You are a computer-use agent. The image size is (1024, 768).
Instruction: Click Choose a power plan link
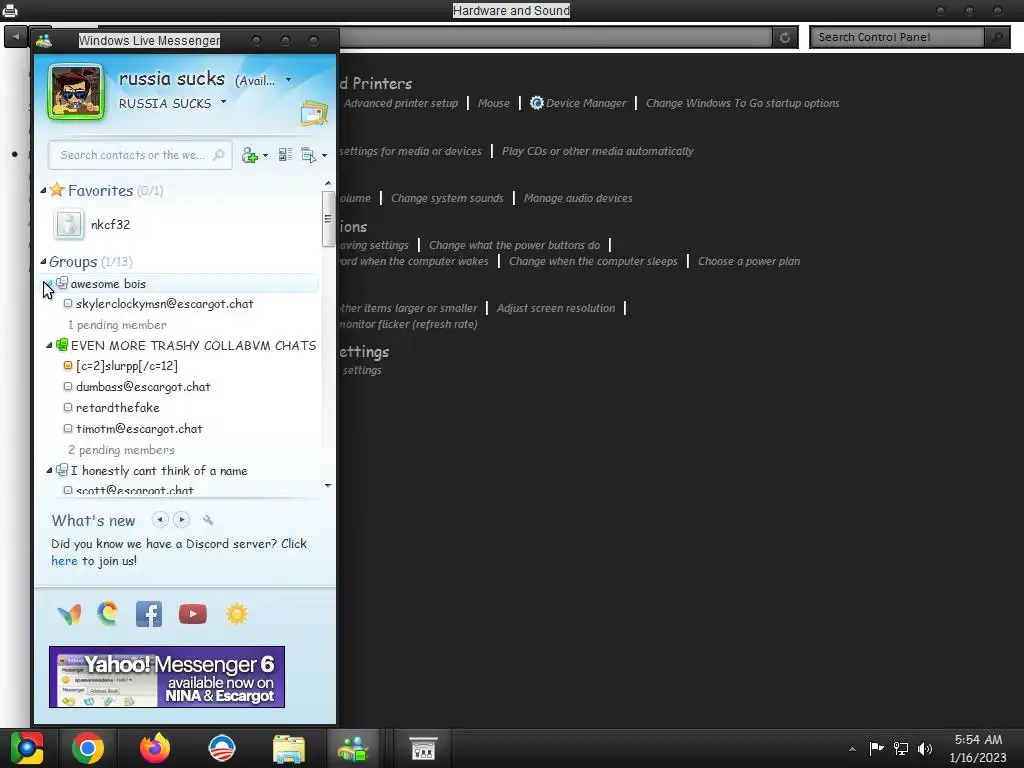(x=749, y=261)
